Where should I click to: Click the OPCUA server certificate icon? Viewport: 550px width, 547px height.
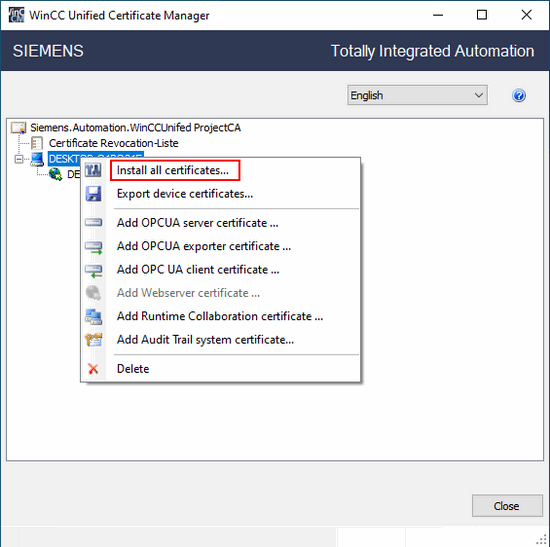click(x=93, y=222)
